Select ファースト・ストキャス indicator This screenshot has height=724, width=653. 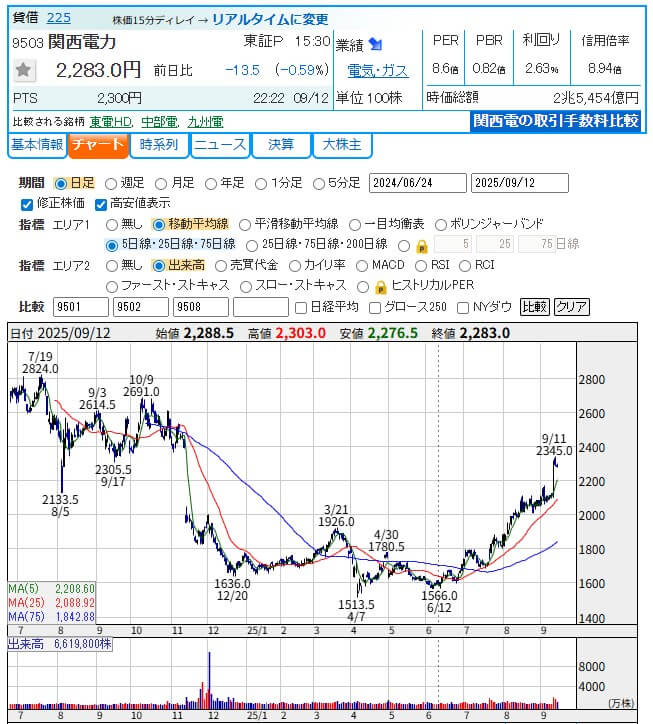(x=112, y=286)
